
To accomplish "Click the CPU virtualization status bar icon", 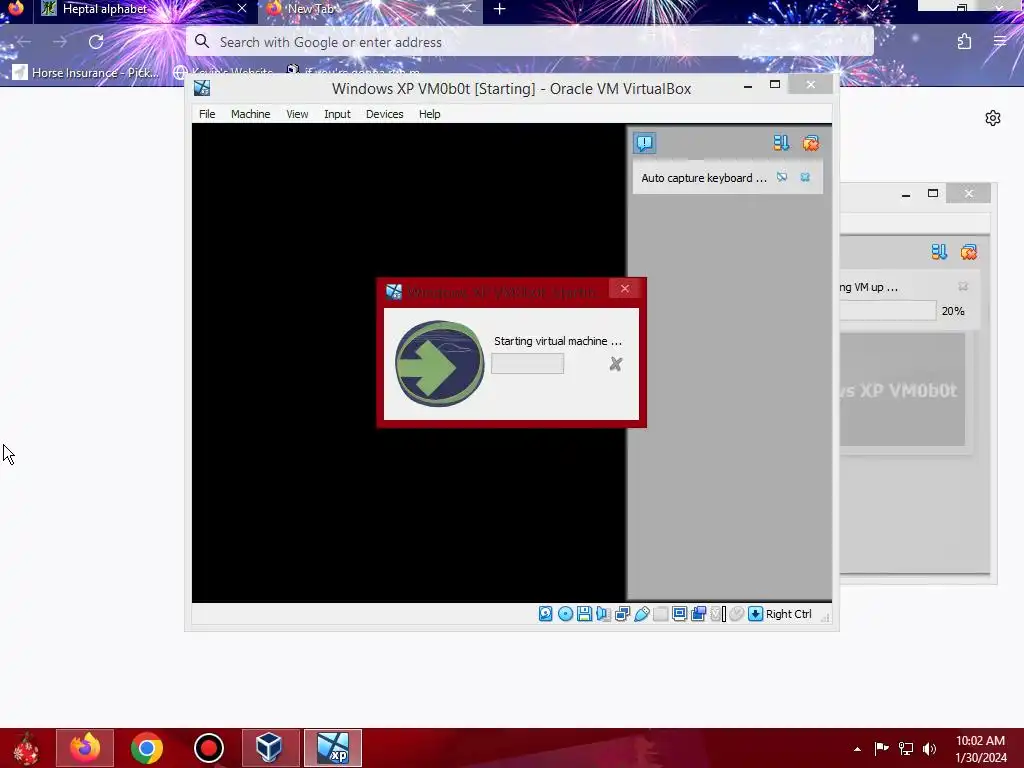I will [718, 614].
